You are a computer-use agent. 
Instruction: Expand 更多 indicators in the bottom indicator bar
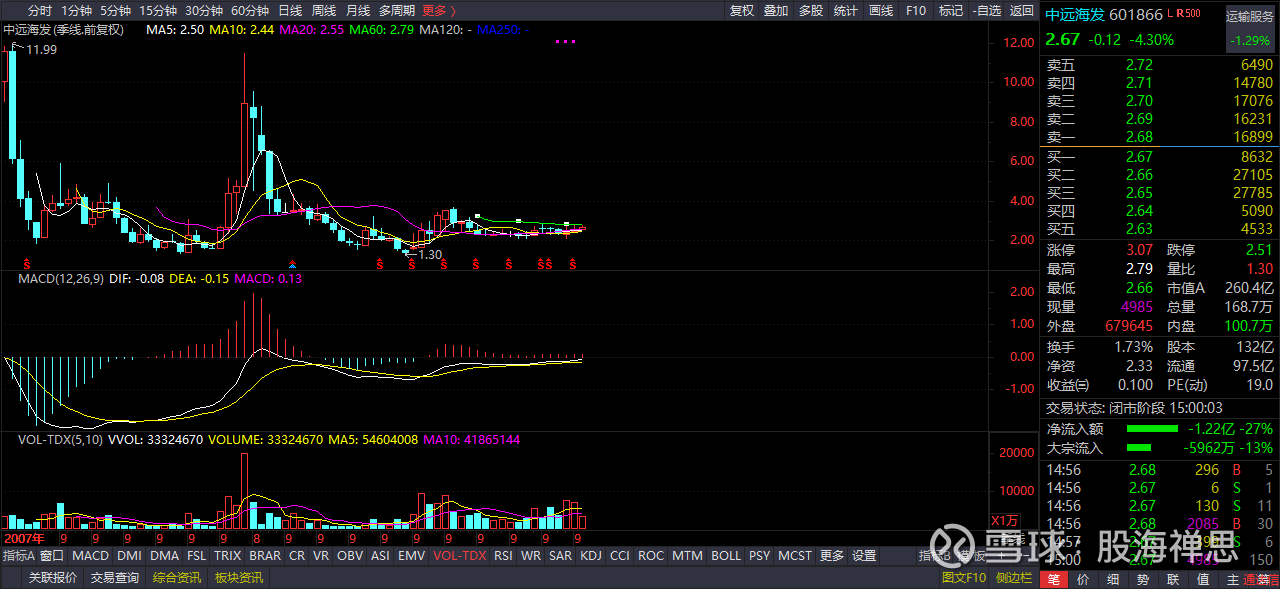click(x=832, y=556)
